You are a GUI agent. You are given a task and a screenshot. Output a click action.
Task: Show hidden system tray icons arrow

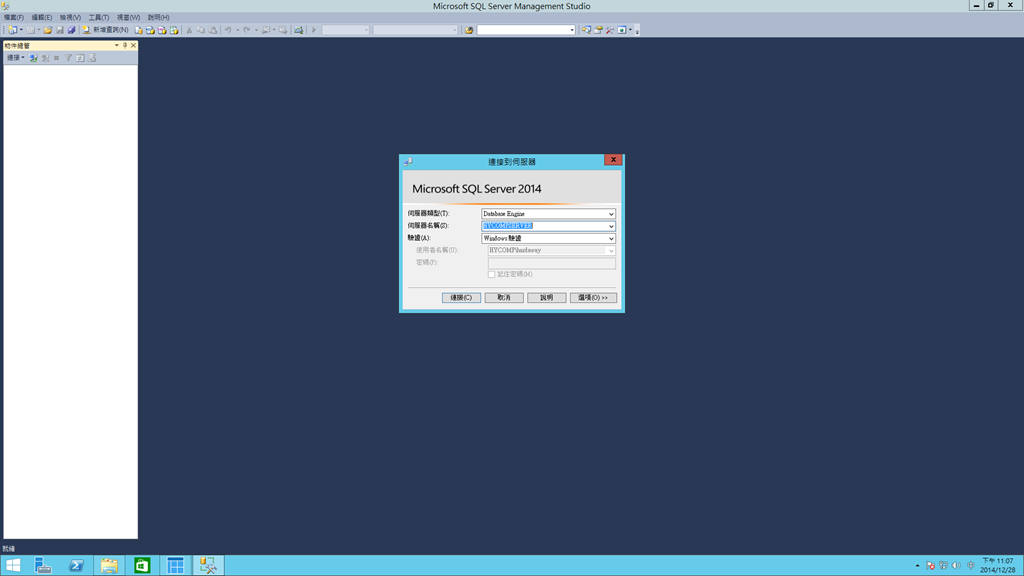[917, 566]
